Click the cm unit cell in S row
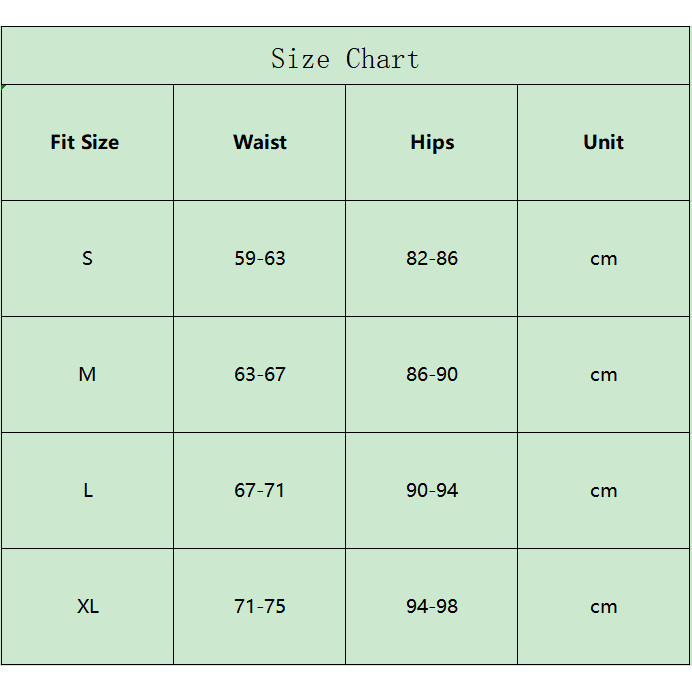Screen dimensions: 692x692 point(603,258)
